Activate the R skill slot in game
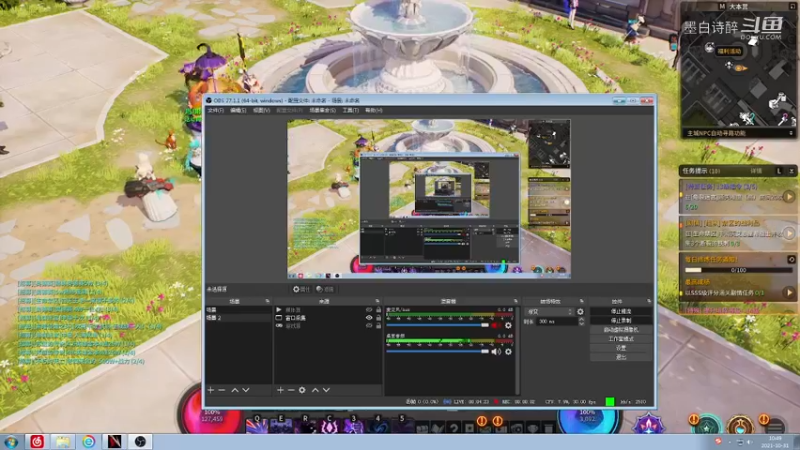Screen dimensions: 800x450 305,425
